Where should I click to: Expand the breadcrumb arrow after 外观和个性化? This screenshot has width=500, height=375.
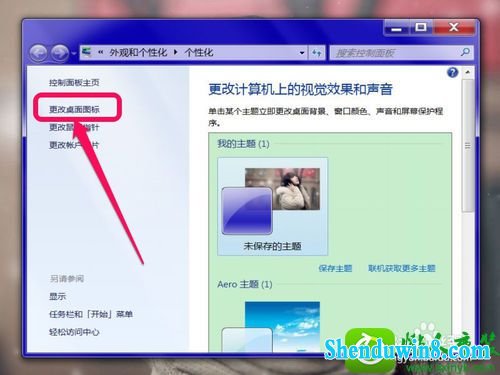tap(176, 52)
